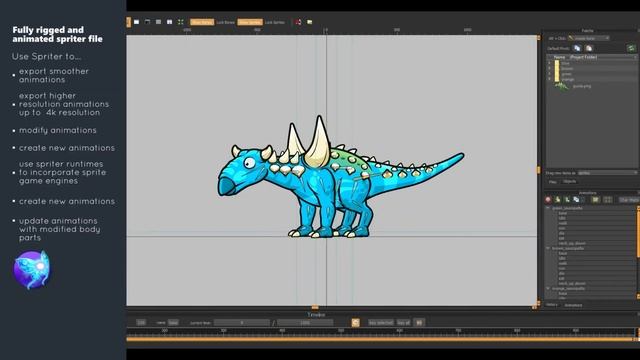Click the animation length field in the Timeline
This screenshot has height=360, width=640.
pos(305,322)
